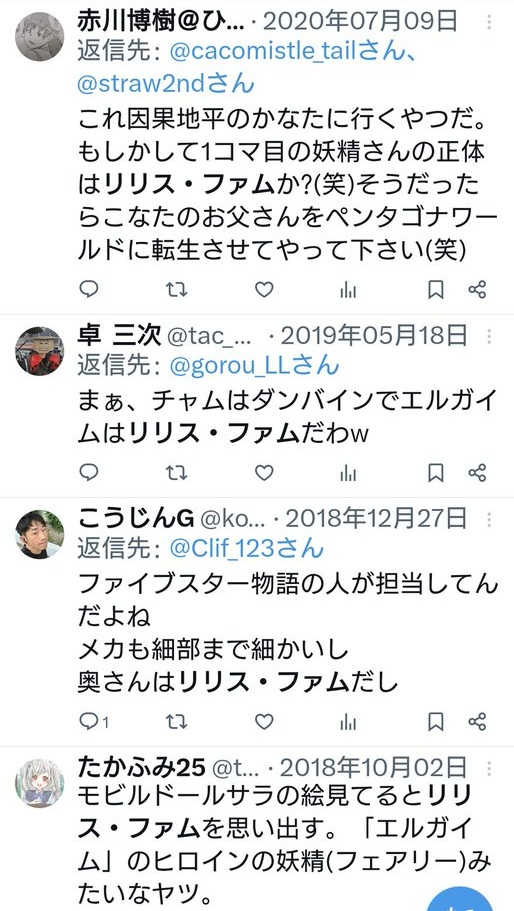
Task: Open more options for 赤川博樹's tweet
Action: point(489,22)
